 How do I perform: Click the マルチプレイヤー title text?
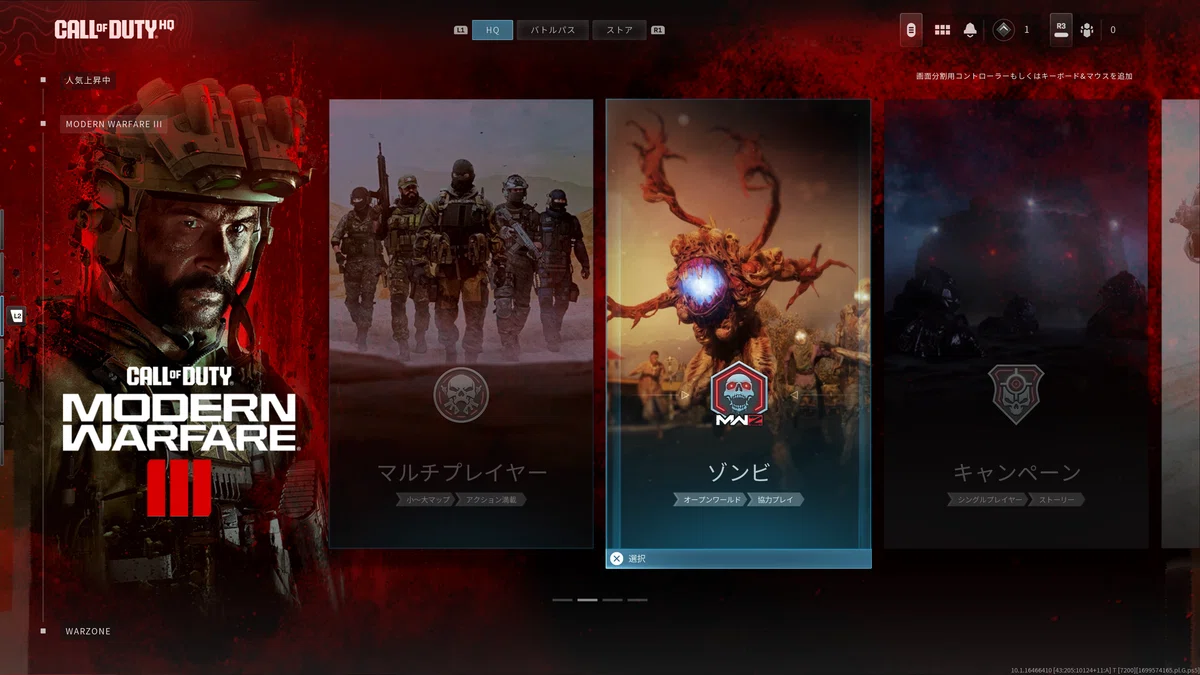point(462,472)
